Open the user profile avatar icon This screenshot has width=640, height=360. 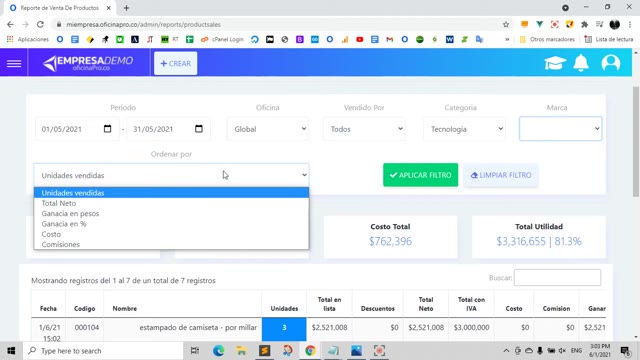pos(611,63)
